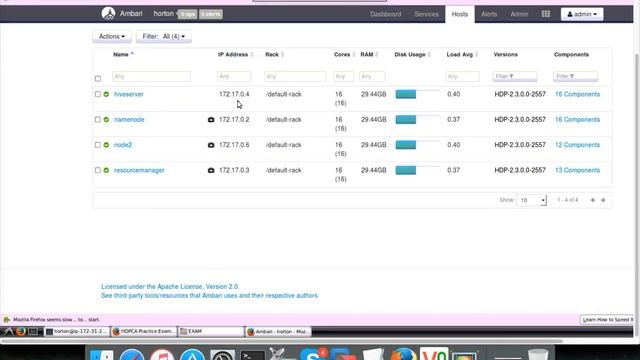Open the Components filter dropdown
The image size is (640, 360).
[575, 76]
